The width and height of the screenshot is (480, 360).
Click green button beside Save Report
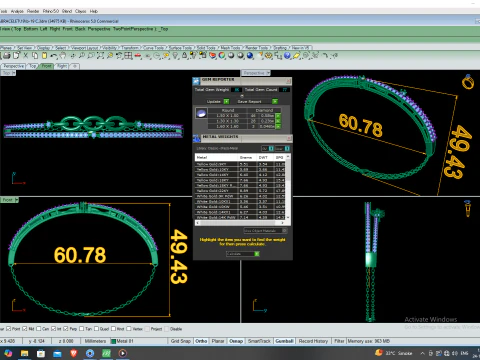[x=275, y=101]
